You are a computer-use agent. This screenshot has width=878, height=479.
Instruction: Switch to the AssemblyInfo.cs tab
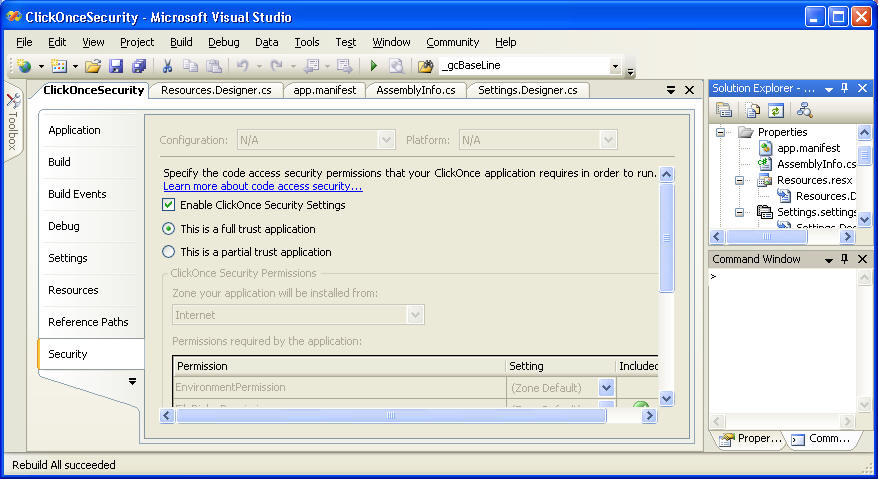pos(415,90)
